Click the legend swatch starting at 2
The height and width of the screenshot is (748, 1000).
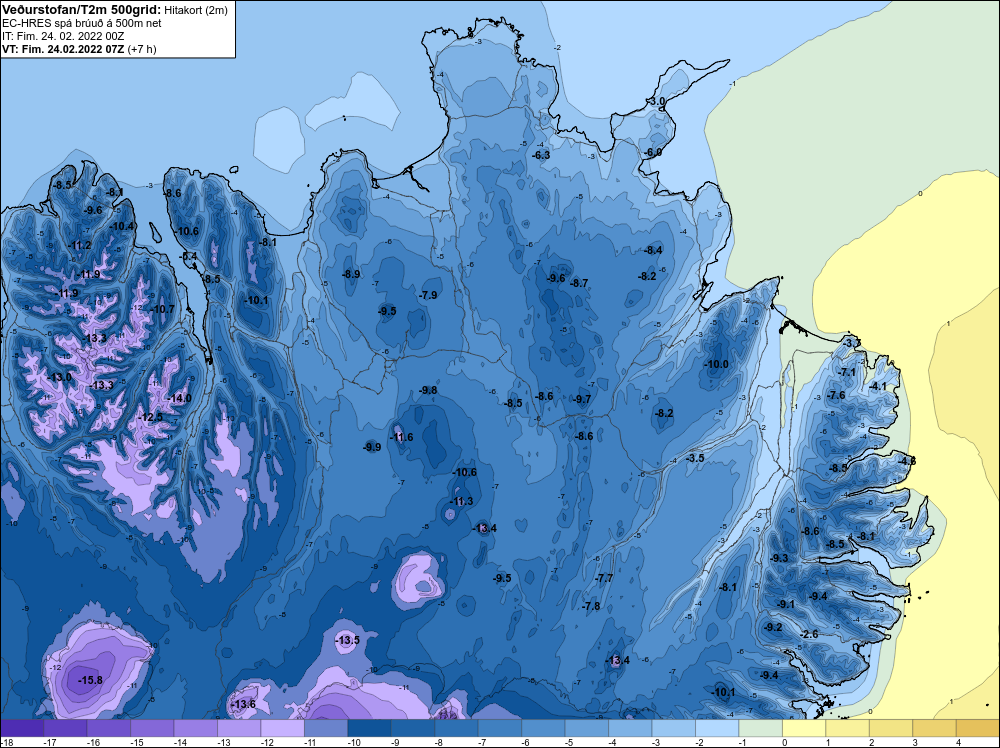(x=890, y=729)
